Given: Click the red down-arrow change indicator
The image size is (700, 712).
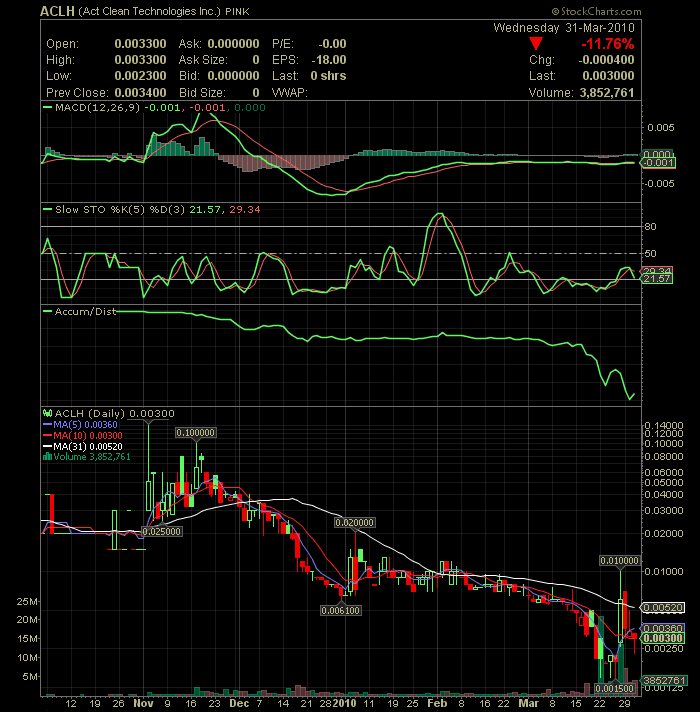Looking at the screenshot, I should [x=536, y=44].
